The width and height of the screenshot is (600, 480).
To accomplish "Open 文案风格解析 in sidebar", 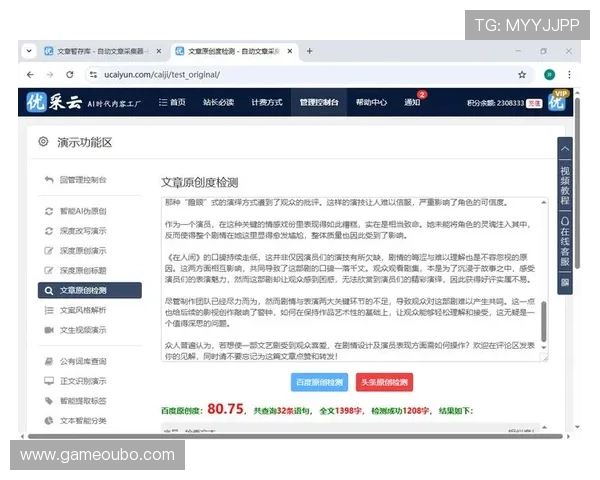I will click(75, 310).
